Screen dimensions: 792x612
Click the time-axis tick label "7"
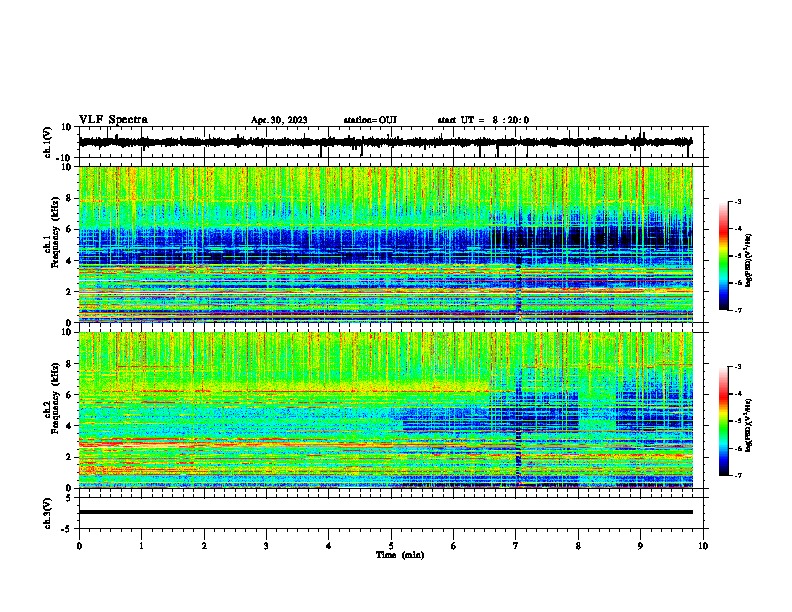(516, 546)
